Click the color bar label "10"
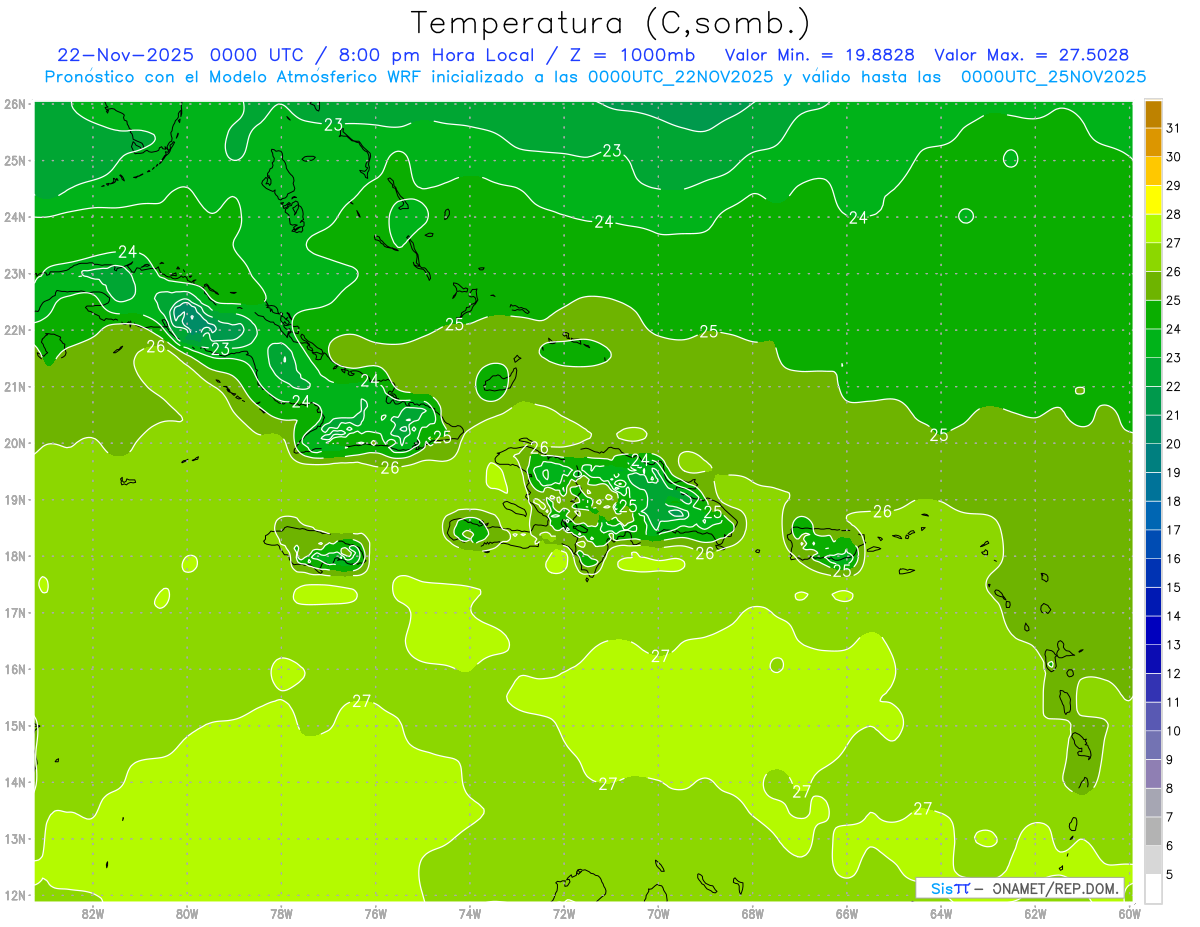Viewport: 1200px width, 927px height. coord(1174,731)
